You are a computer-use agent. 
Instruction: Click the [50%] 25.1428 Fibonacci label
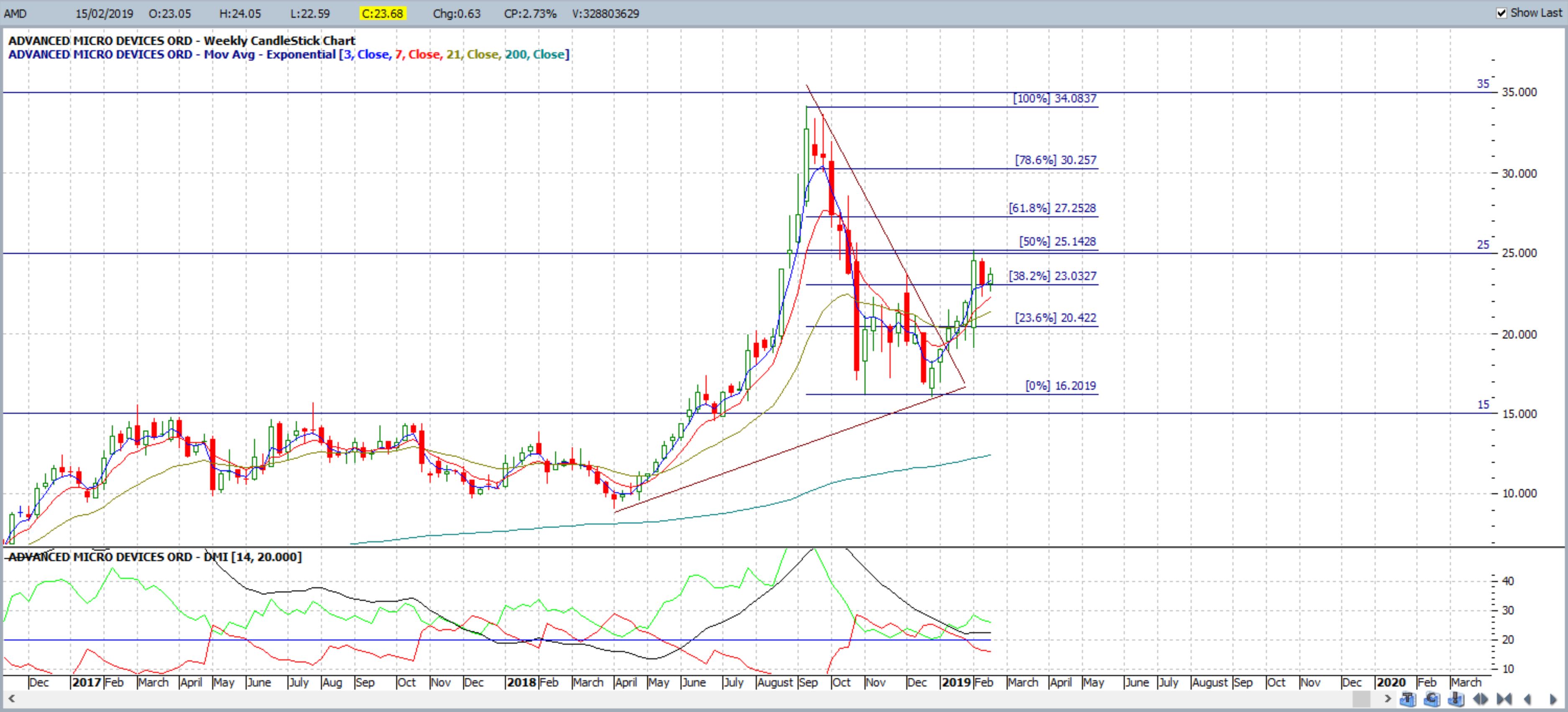tap(1058, 242)
